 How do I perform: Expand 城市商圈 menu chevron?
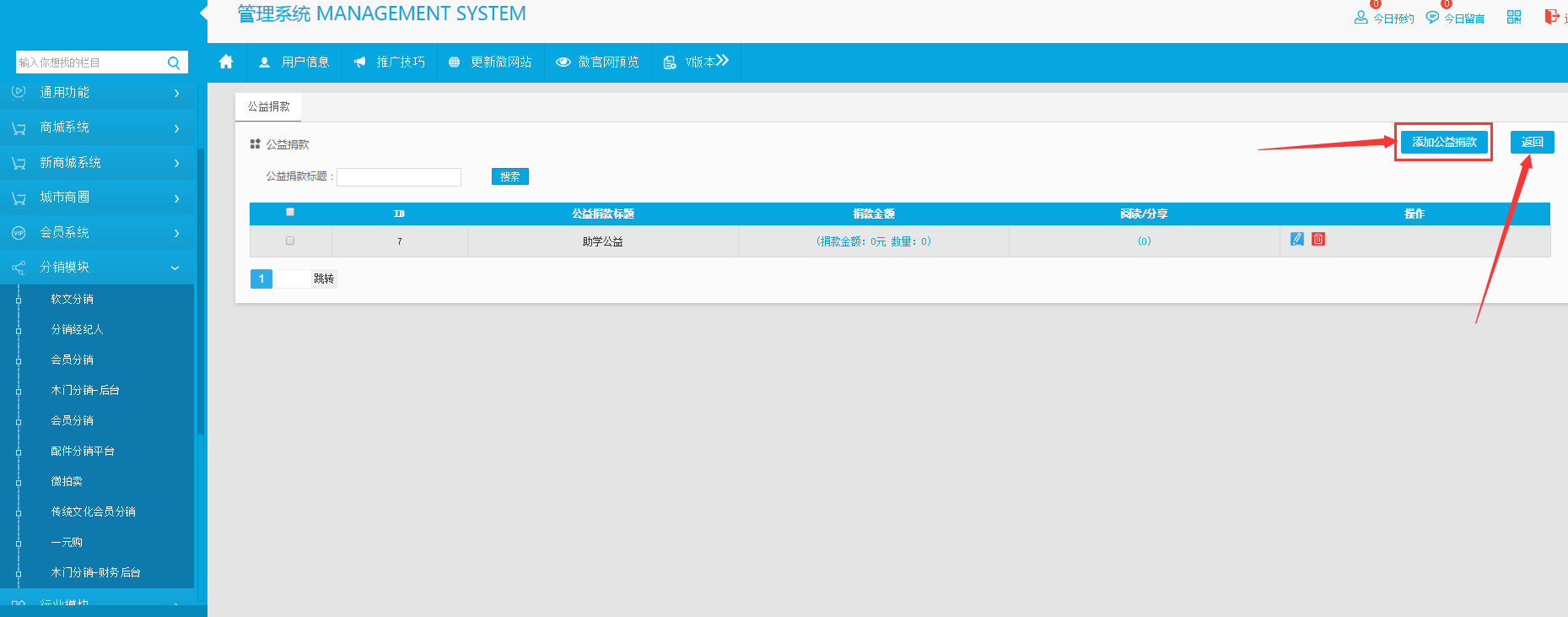(x=176, y=198)
